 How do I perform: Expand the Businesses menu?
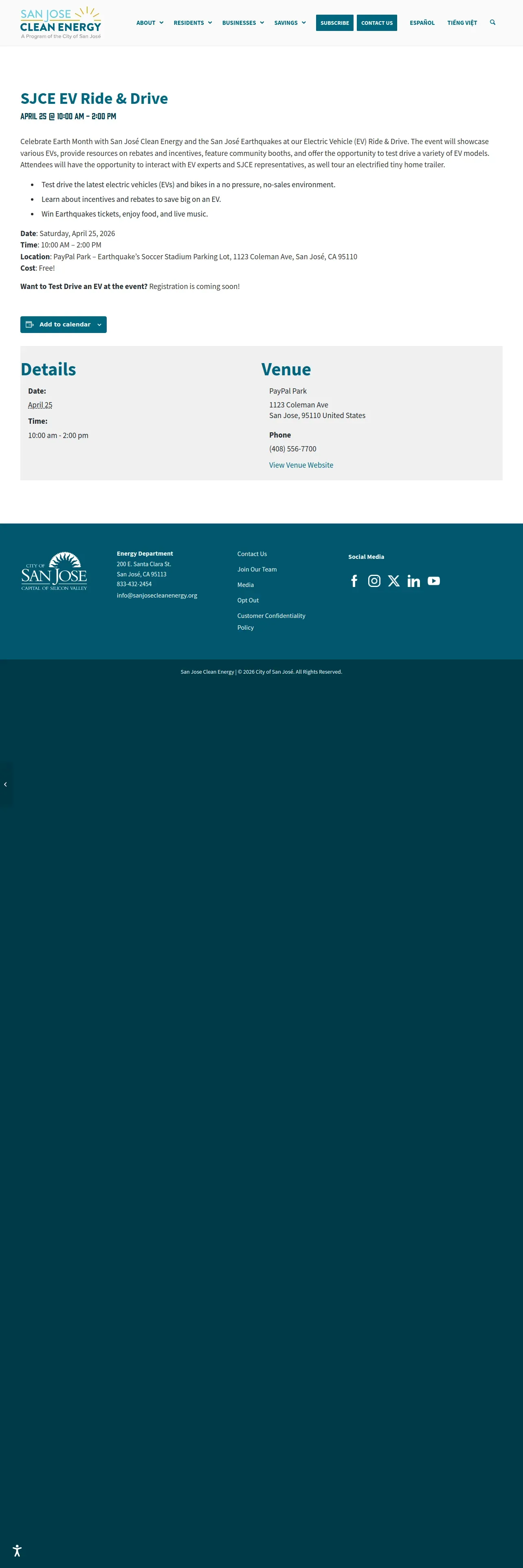tap(243, 23)
